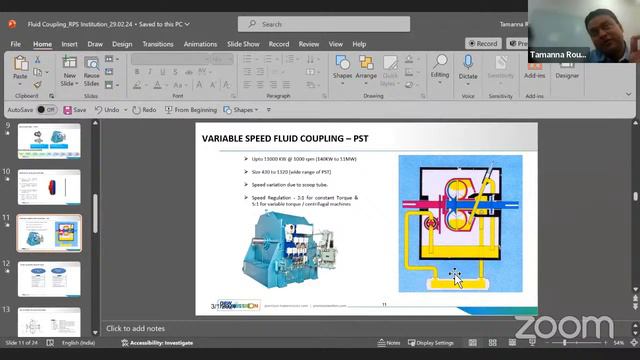Switch to the Animations tab
Viewport: 640px width, 360px height.
pos(200,44)
